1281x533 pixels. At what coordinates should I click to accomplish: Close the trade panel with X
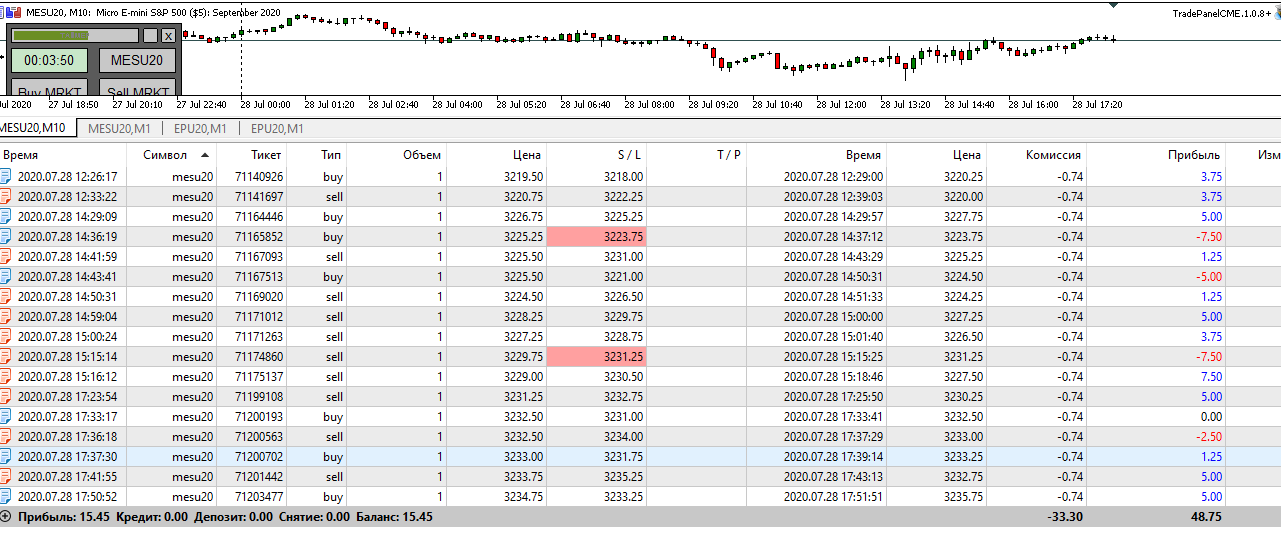[x=168, y=36]
